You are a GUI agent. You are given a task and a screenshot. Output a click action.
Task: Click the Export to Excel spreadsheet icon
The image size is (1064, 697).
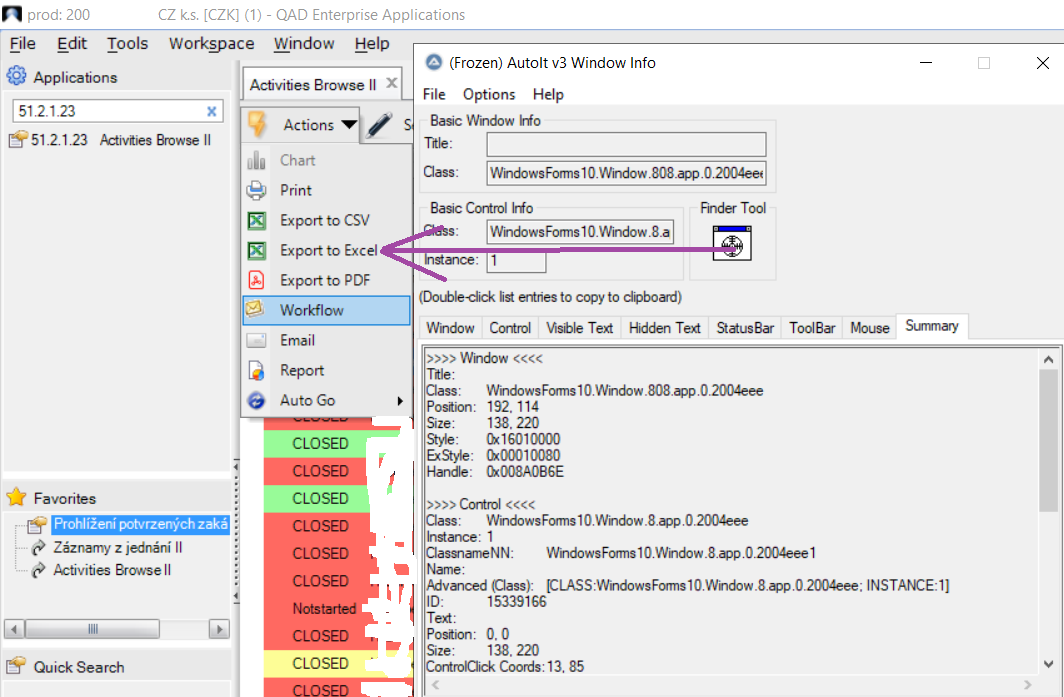pos(256,250)
